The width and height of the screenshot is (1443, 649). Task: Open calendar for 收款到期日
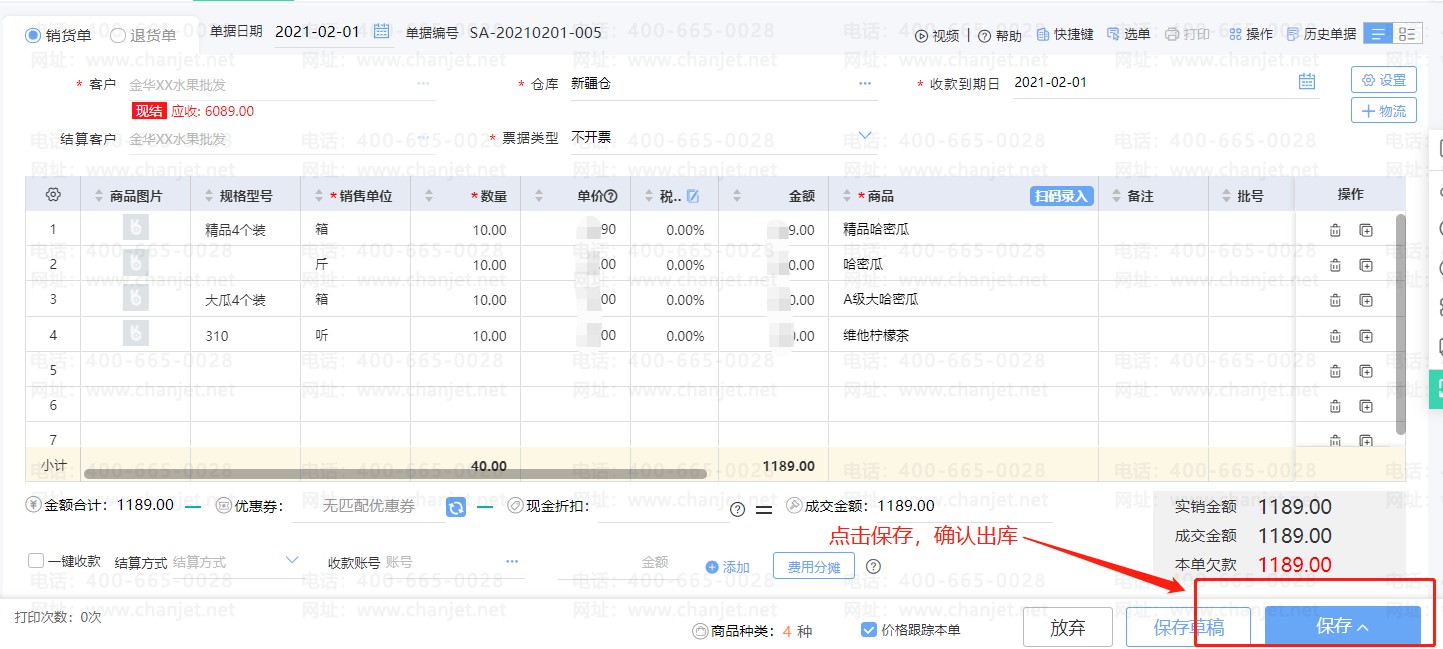1307,82
